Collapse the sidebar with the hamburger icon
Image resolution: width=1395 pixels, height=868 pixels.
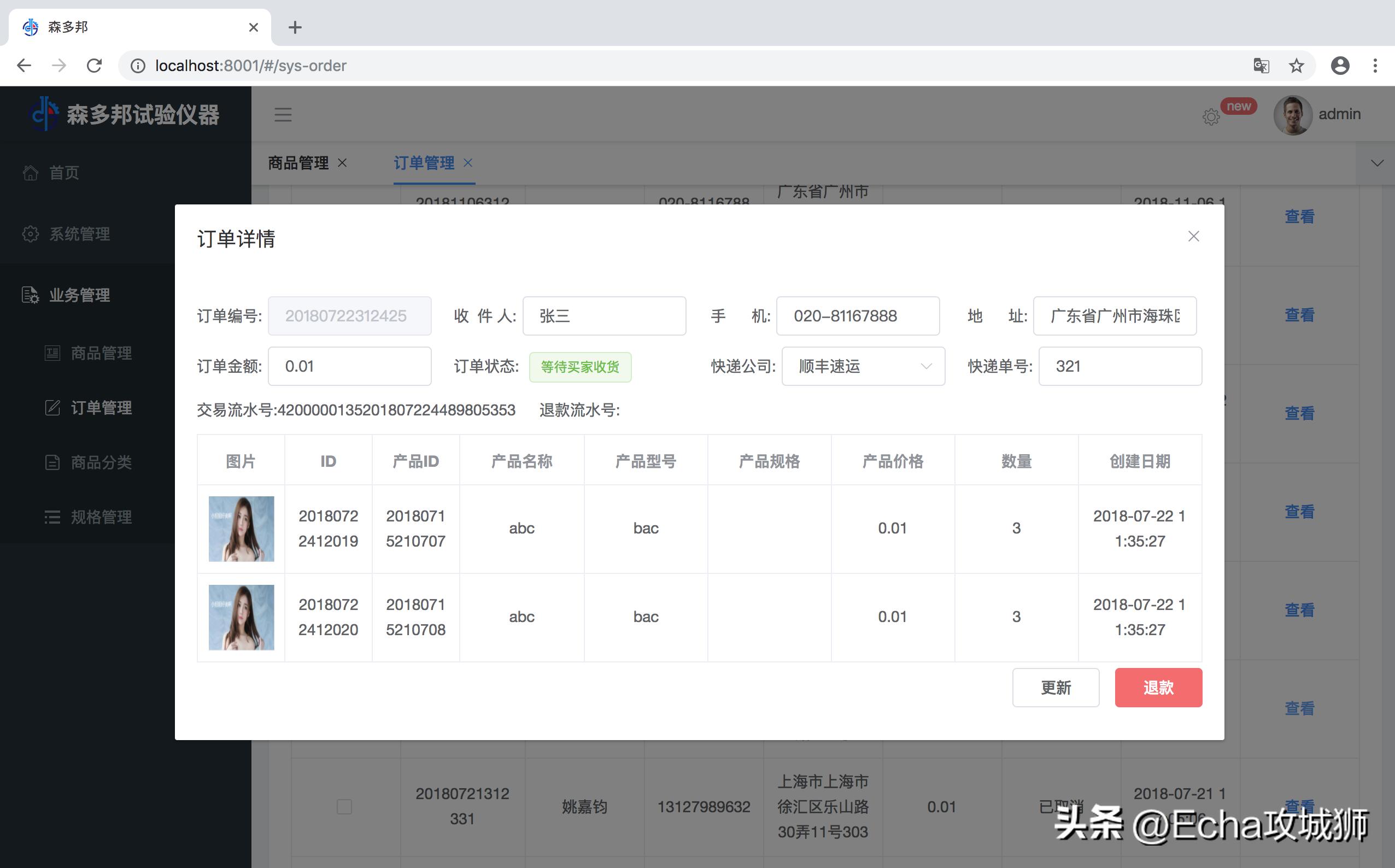pos(283,115)
